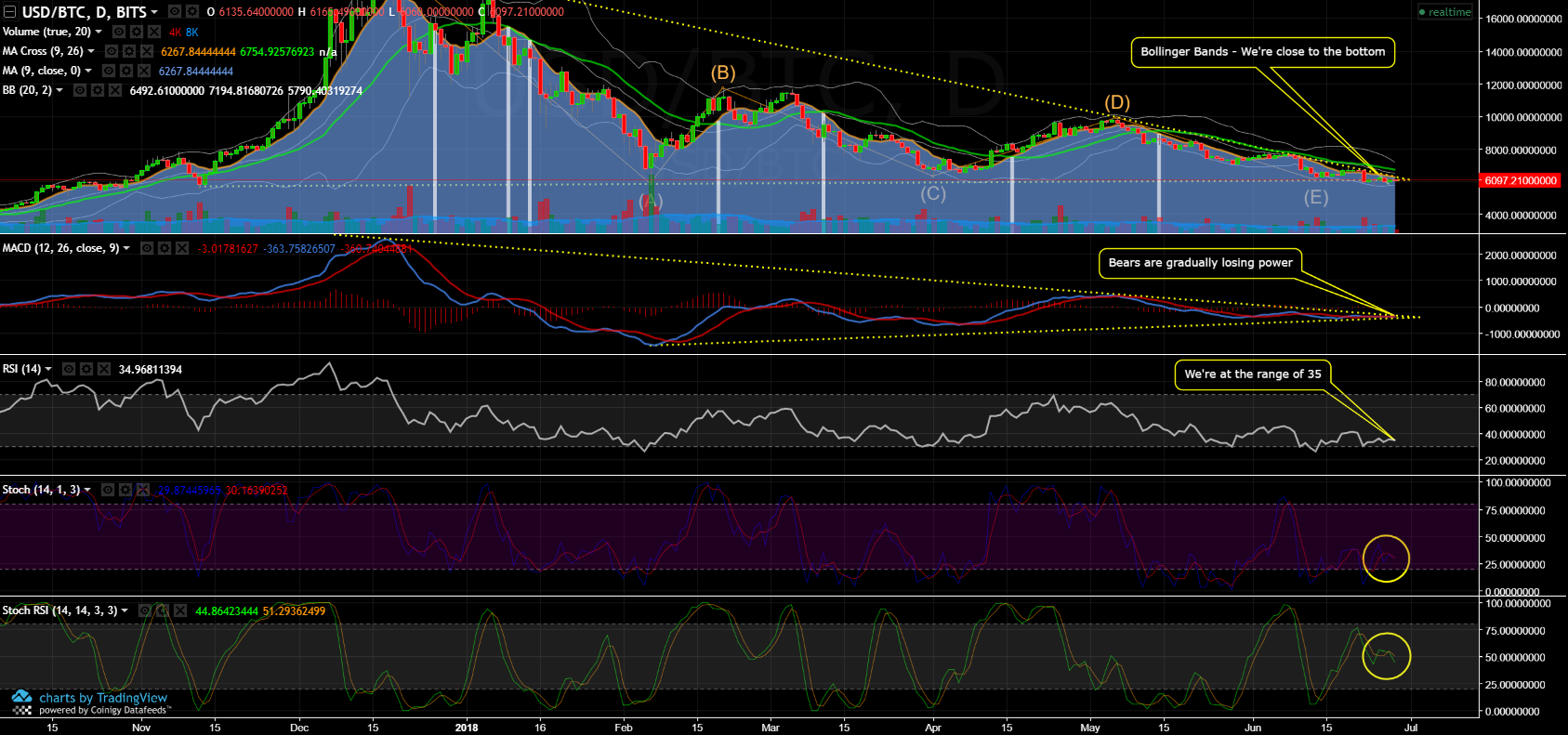Click the 2018 label on time axis
Viewport: 1568px width, 735px height.
467,728
